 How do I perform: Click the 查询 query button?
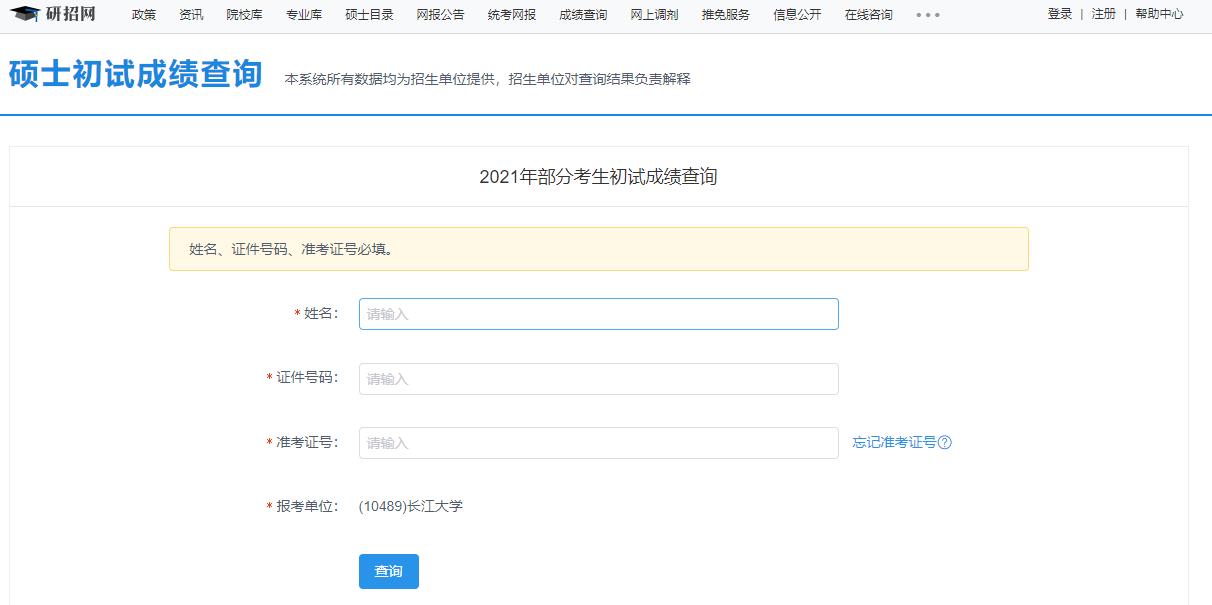(388, 572)
